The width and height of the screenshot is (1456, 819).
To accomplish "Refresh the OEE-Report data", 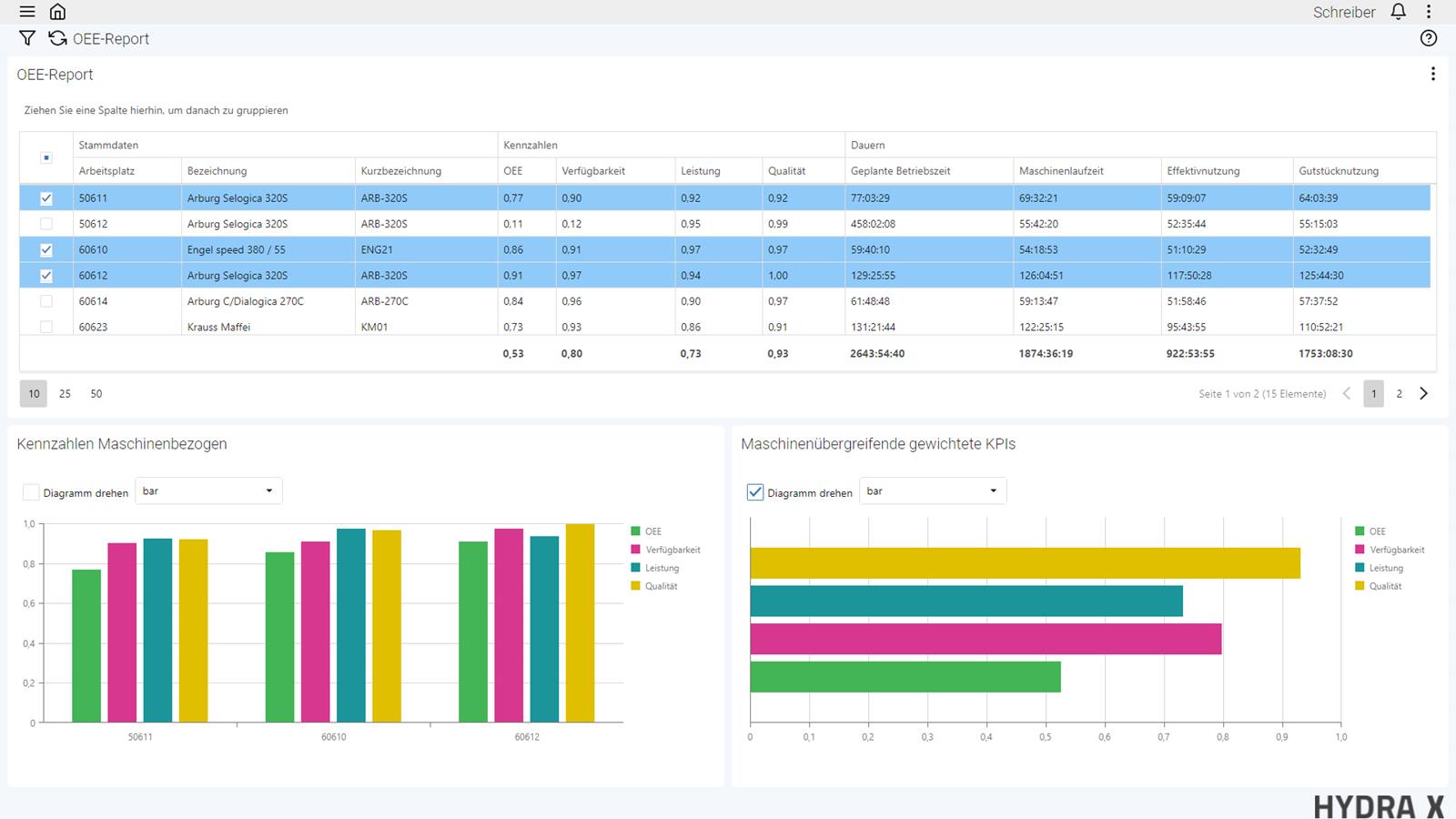I will tap(58, 38).
